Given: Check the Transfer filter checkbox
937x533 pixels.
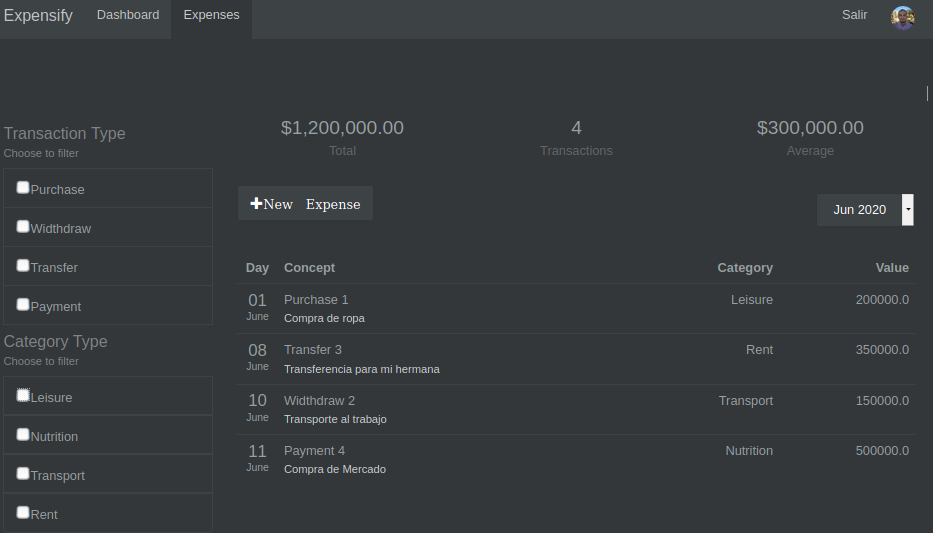Looking at the screenshot, I should (23, 266).
